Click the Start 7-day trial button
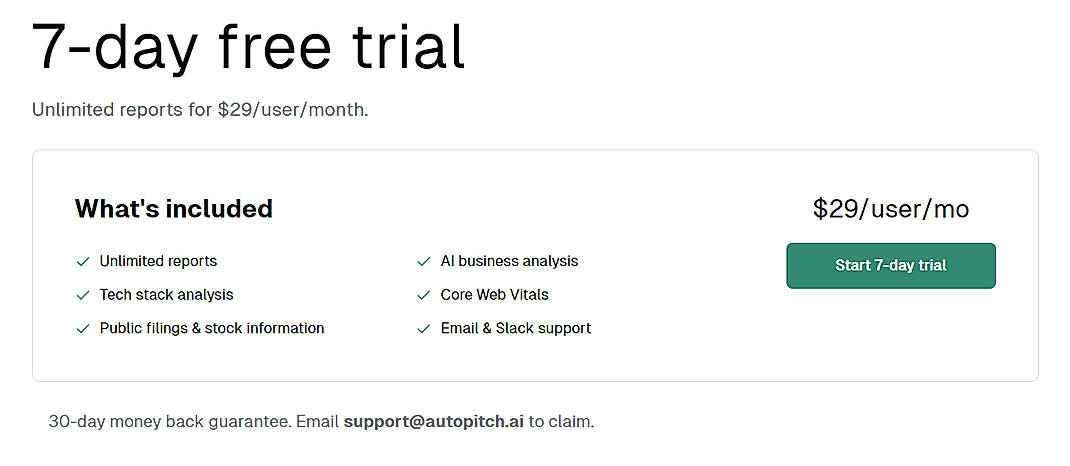This screenshot has width=1070, height=466. tap(890, 266)
